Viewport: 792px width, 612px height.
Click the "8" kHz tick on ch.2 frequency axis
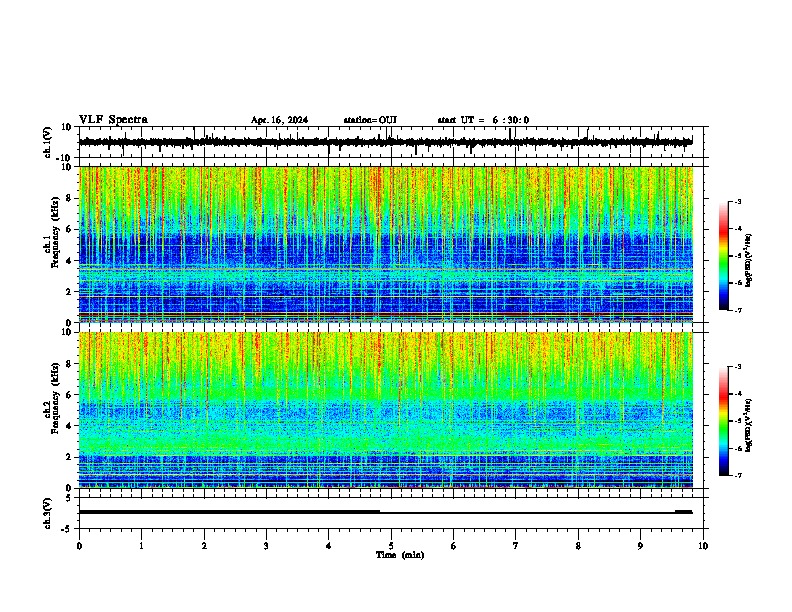click(x=69, y=364)
